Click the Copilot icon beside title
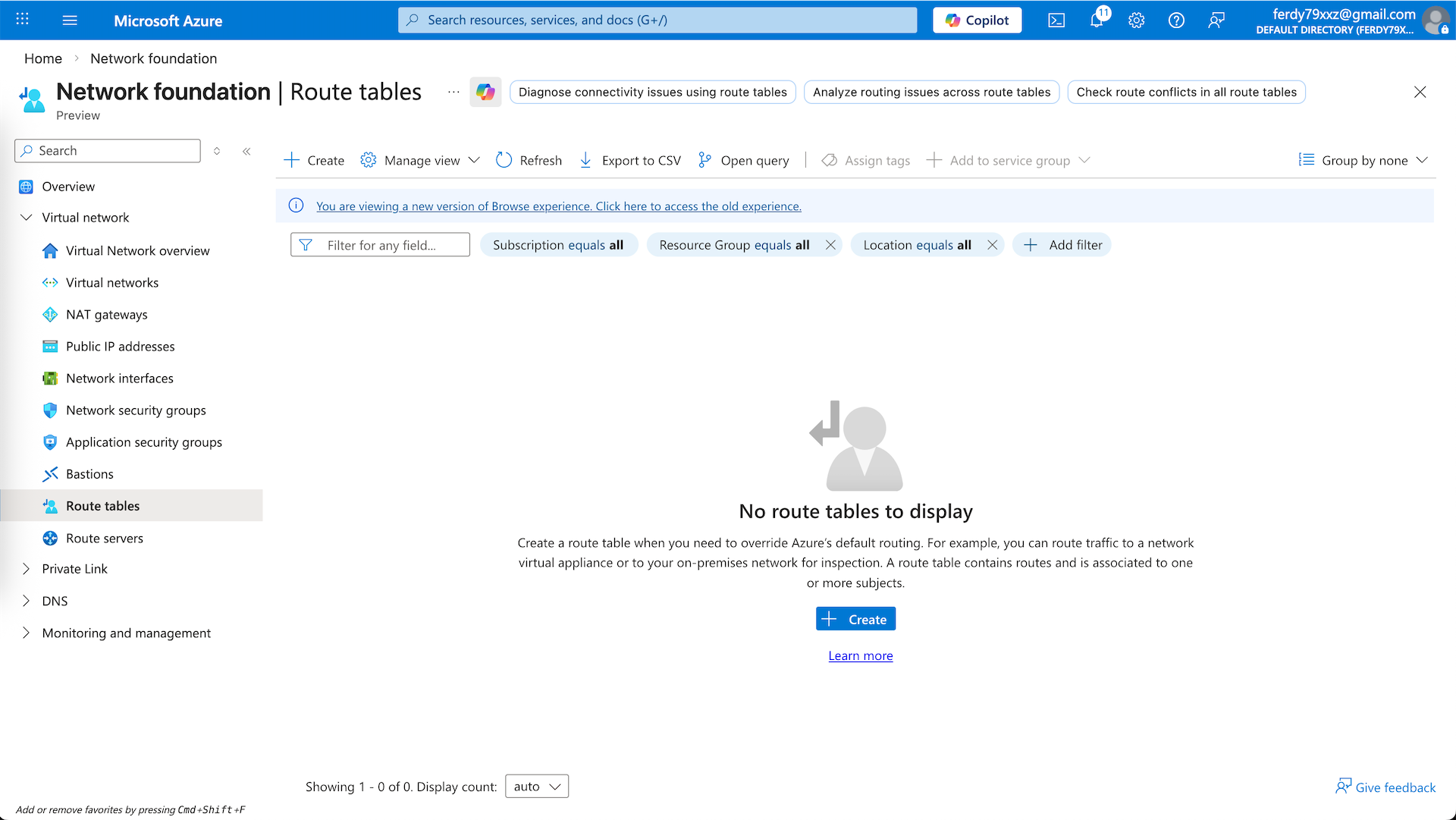Image resolution: width=1456 pixels, height=820 pixels. click(x=485, y=92)
